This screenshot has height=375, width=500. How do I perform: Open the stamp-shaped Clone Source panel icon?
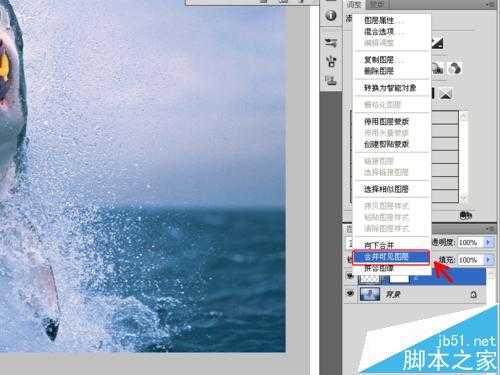[x=331, y=80]
